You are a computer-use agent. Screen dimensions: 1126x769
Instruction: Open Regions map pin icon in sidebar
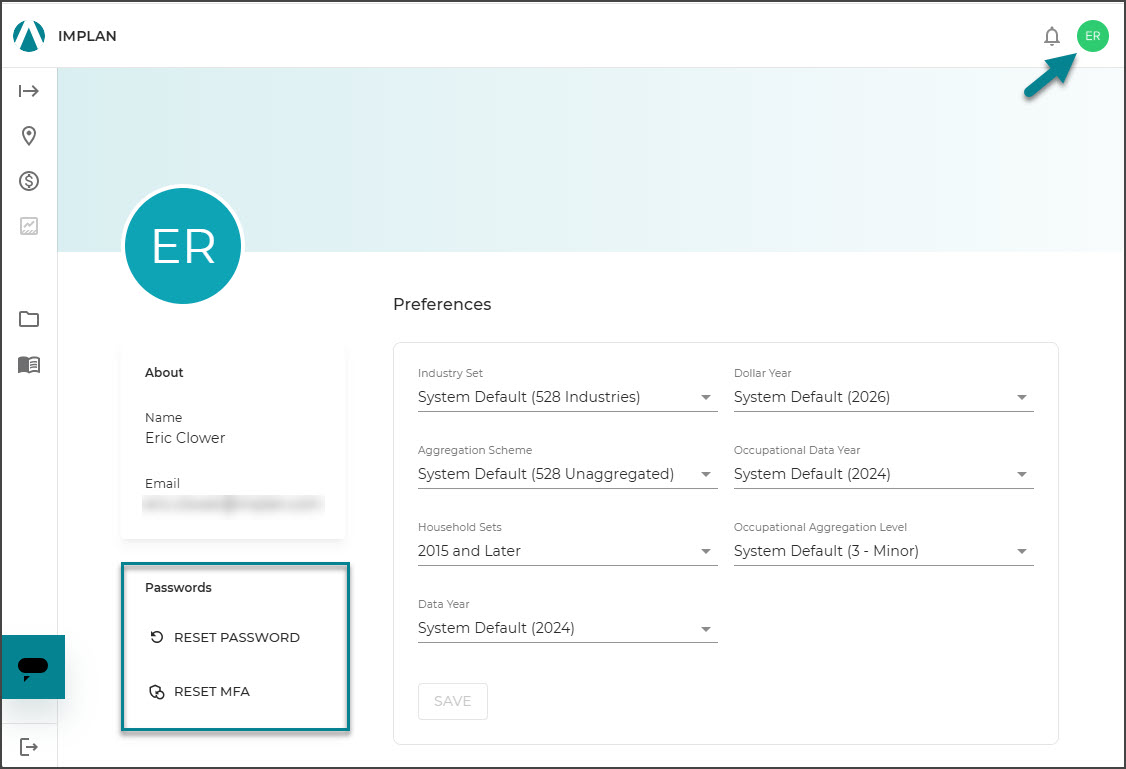(29, 136)
